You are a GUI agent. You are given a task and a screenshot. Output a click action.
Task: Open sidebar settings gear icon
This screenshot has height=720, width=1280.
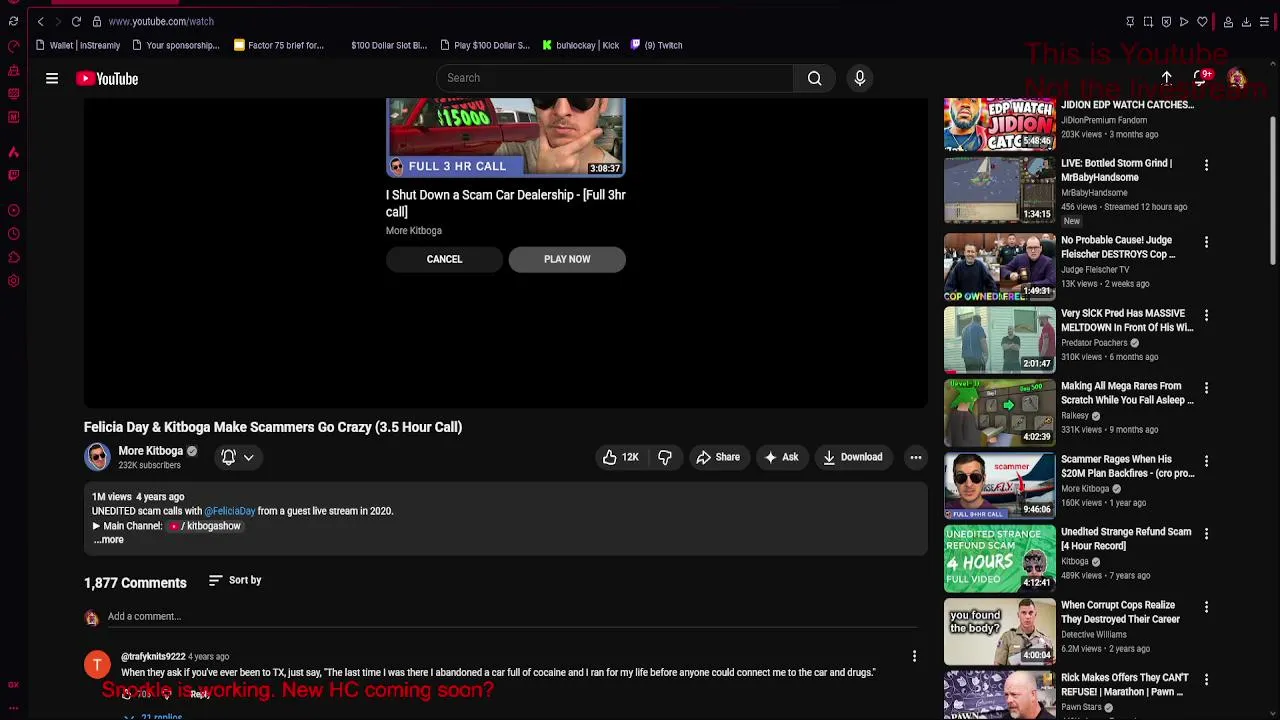click(x=13, y=281)
